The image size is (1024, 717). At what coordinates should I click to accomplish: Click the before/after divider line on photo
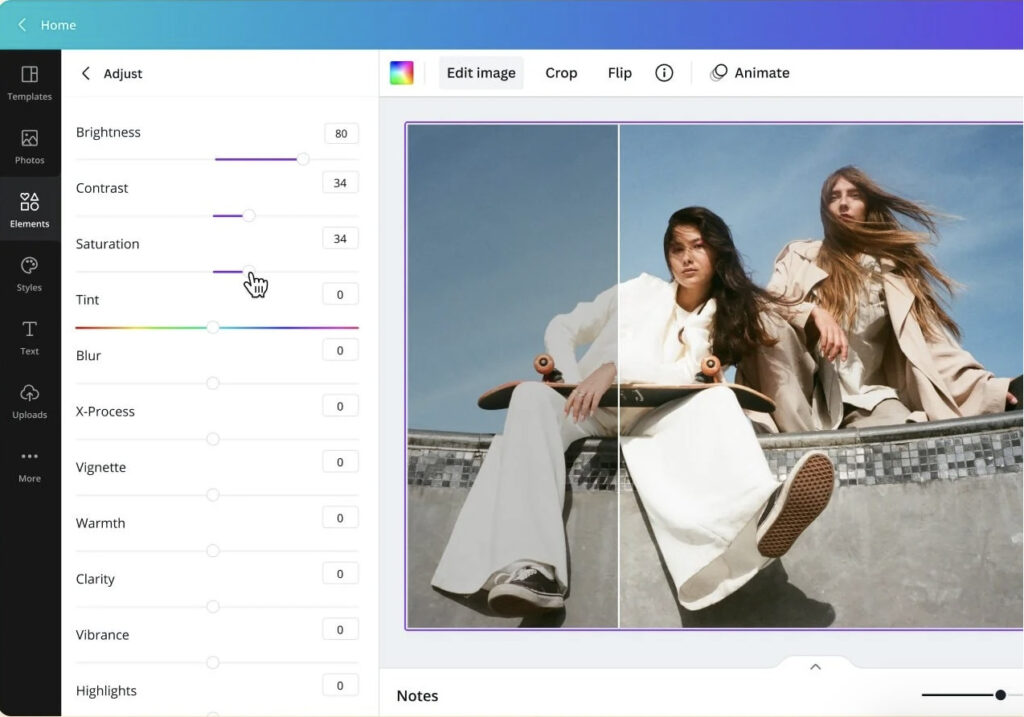618,375
